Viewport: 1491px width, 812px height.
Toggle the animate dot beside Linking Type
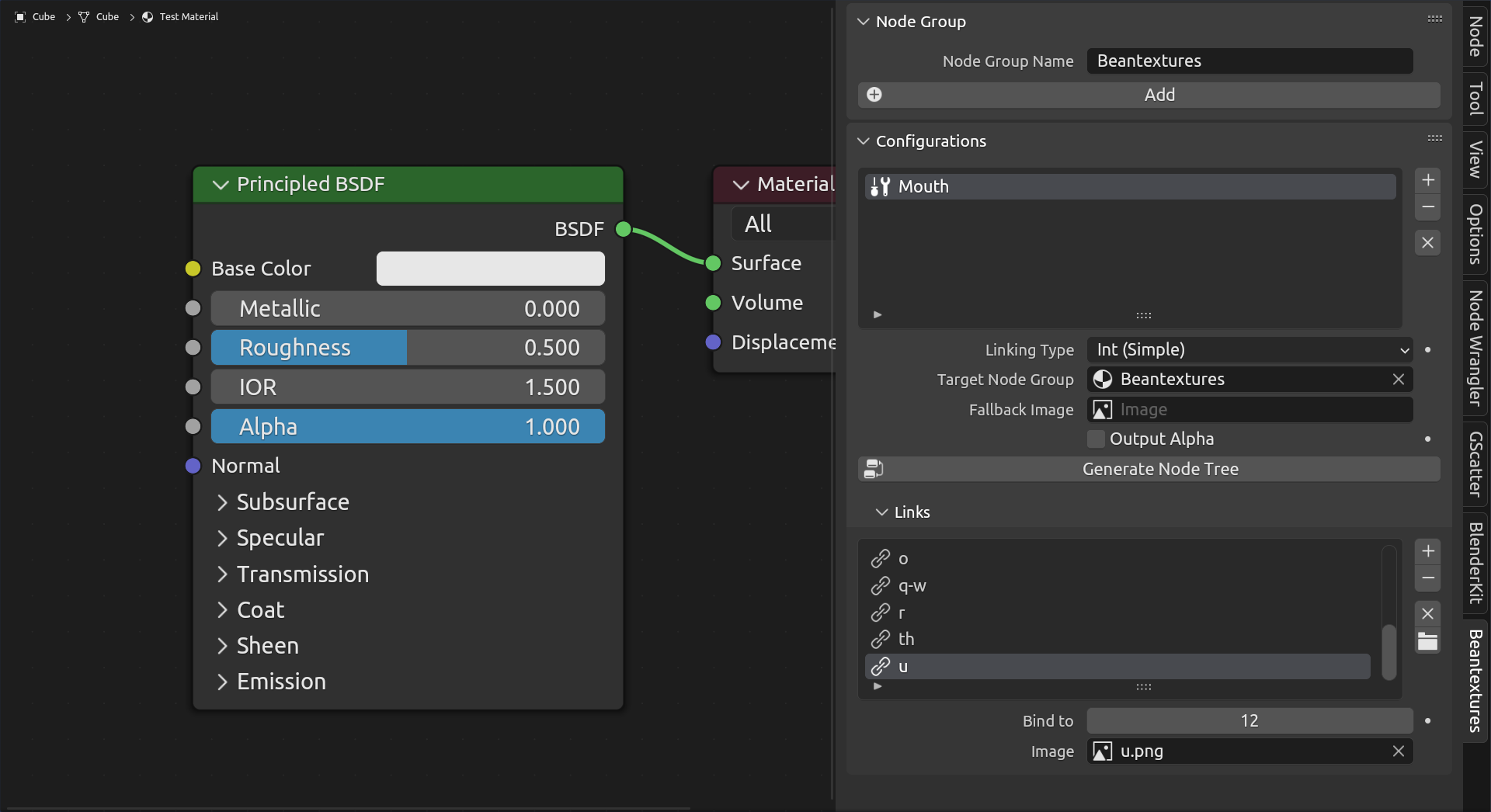point(1428,350)
